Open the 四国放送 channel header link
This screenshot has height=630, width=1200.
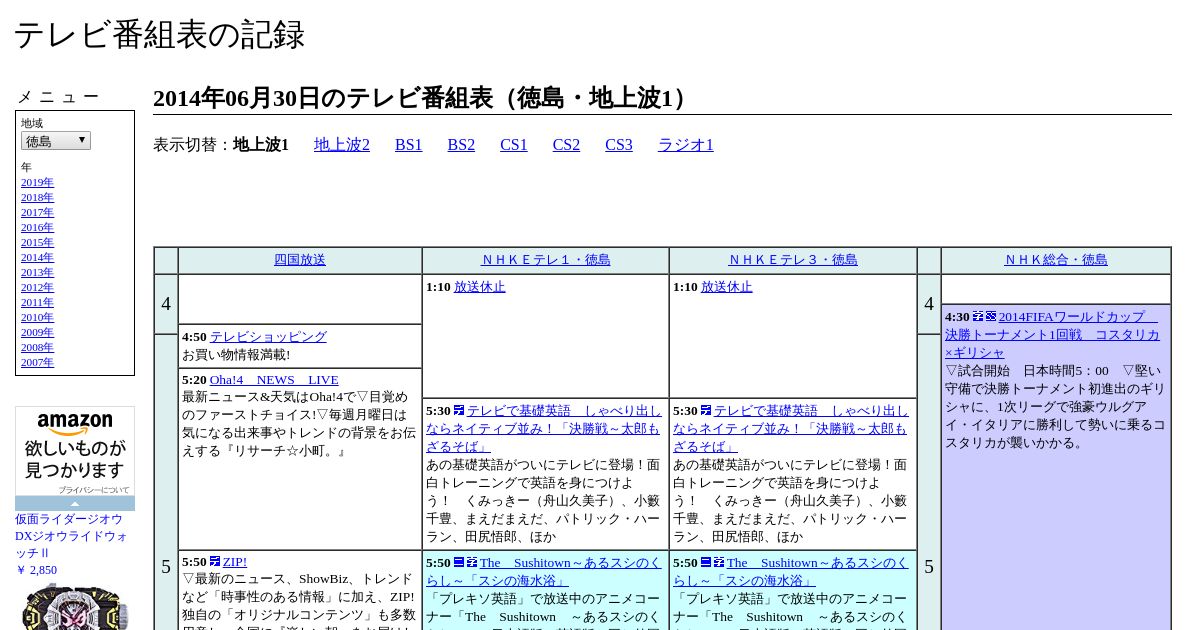pos(300,260)
